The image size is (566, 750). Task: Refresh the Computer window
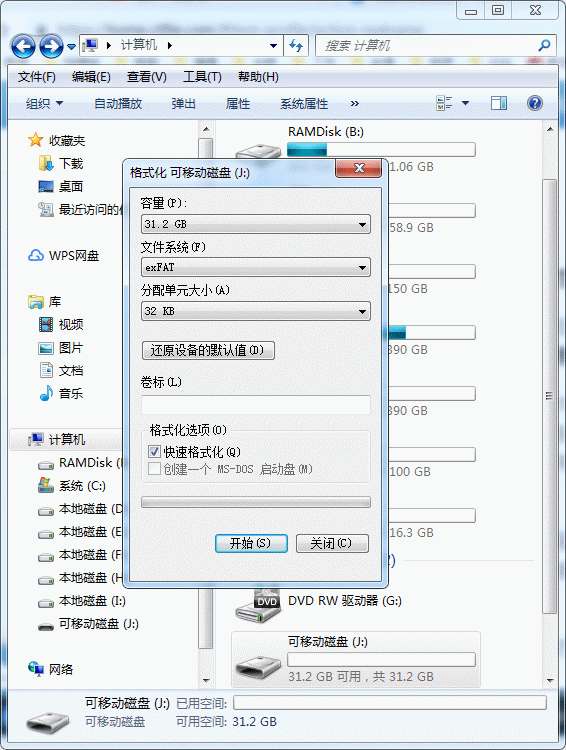(x=296, y=46)
